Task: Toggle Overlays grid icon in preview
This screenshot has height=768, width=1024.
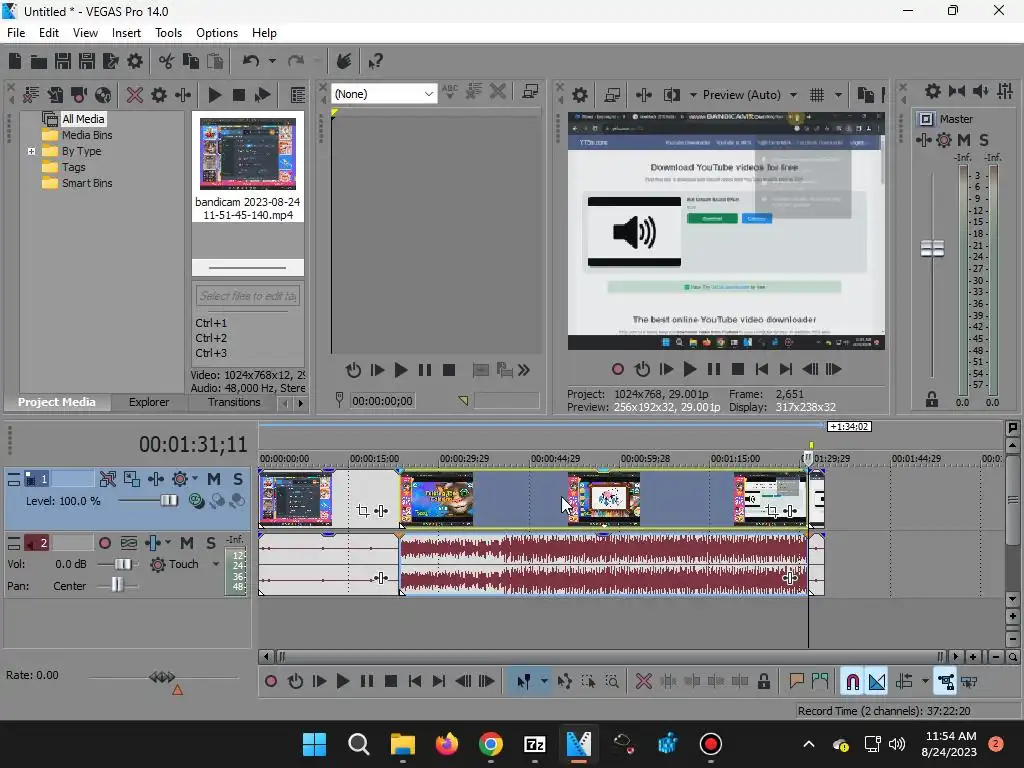Action: point(817,95)
